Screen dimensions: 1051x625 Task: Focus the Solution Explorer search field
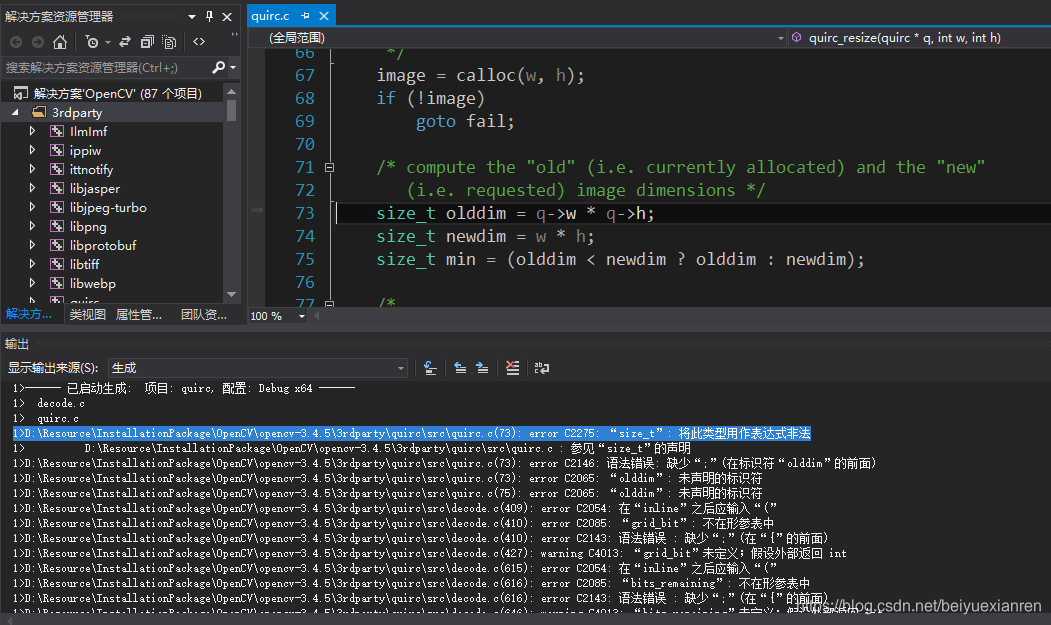106,67
